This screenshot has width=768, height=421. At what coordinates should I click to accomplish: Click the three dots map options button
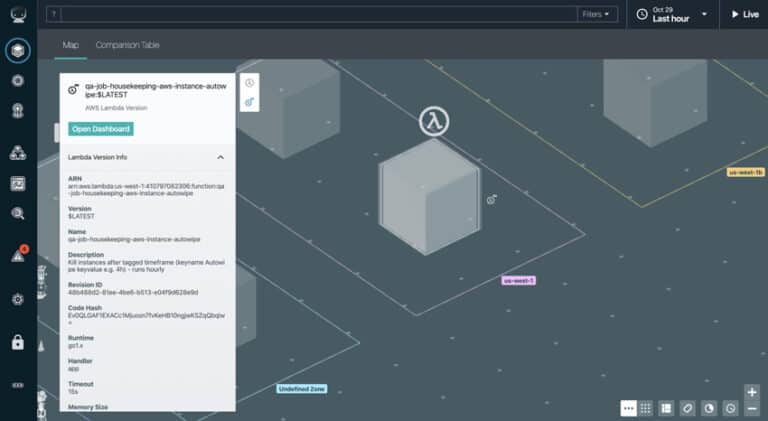(628, 408)
